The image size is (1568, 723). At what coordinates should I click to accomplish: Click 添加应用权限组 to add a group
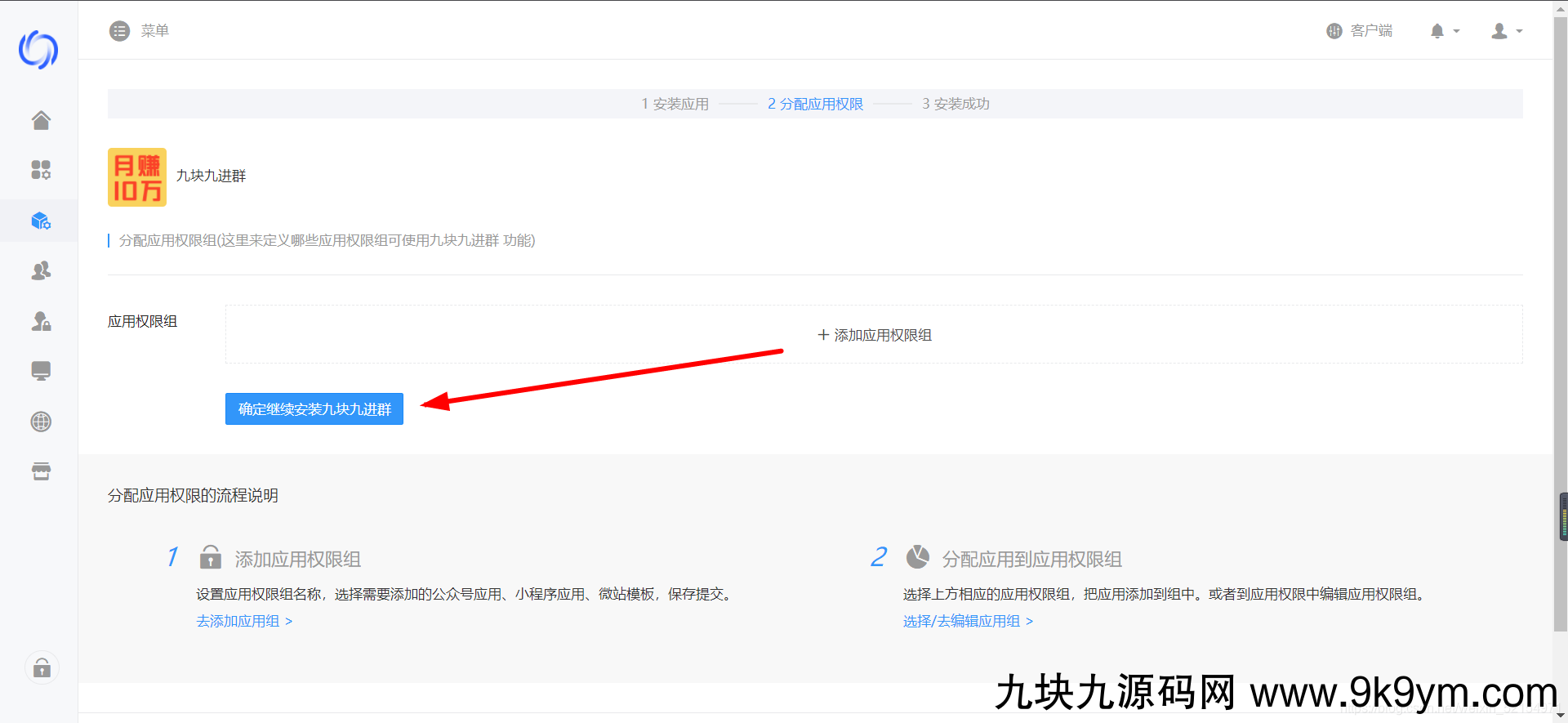(874, 335)
